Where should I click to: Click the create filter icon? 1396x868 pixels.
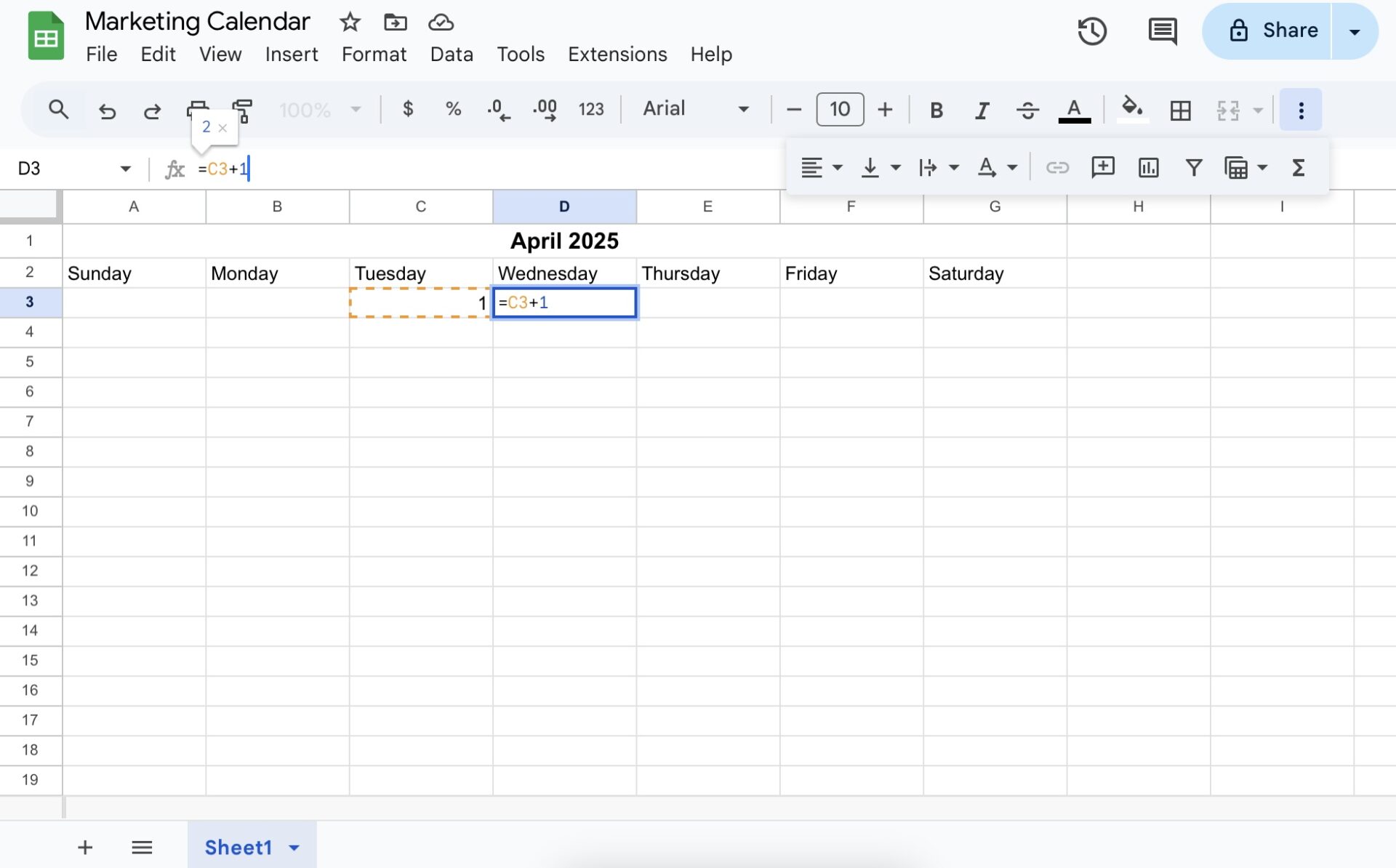click(x=1193, y=168)
